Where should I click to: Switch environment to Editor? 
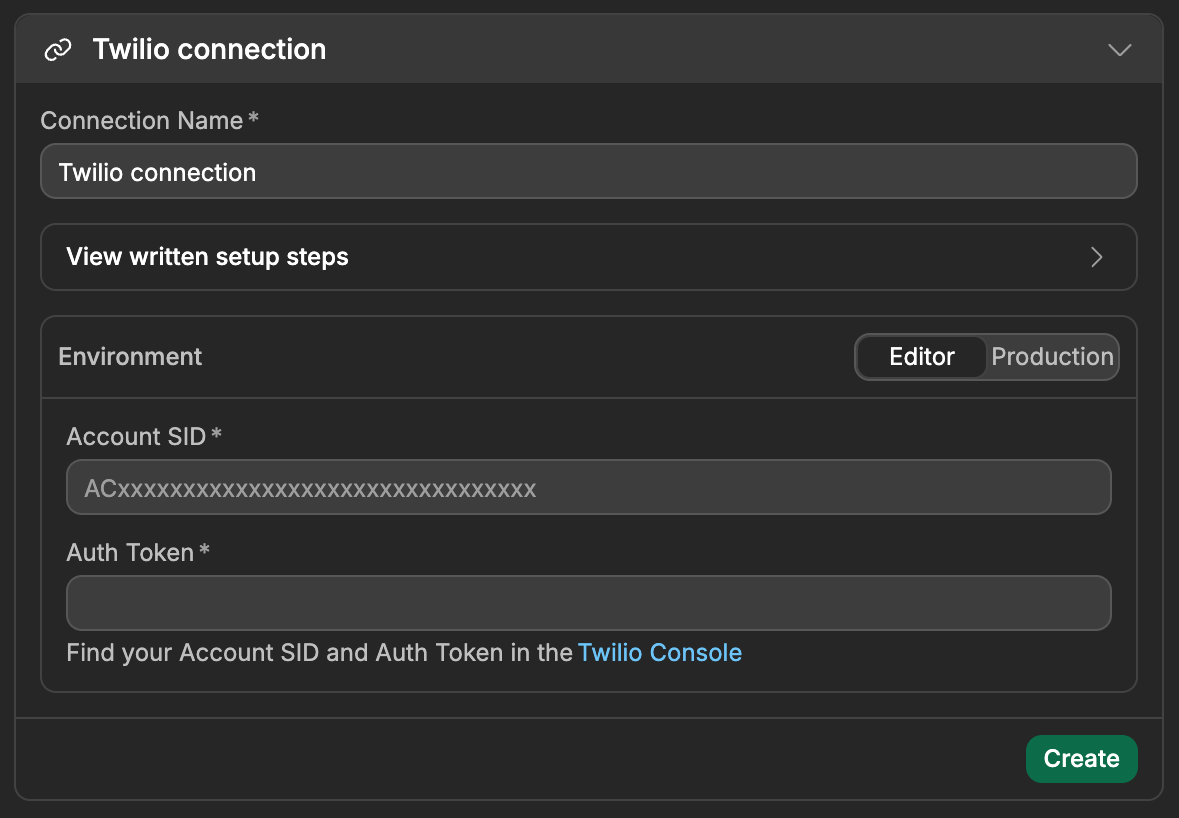click(922, 356)
